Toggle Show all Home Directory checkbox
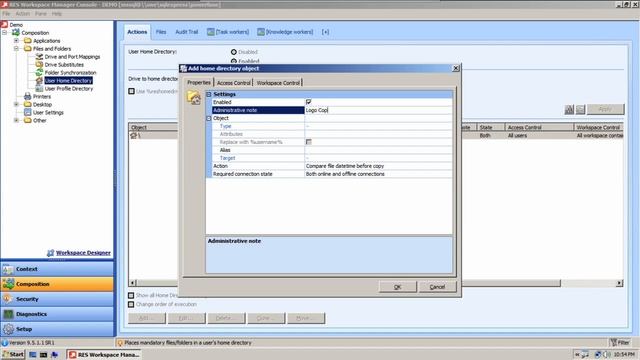This screenshot has height=360, width=640. click(131, 295)
